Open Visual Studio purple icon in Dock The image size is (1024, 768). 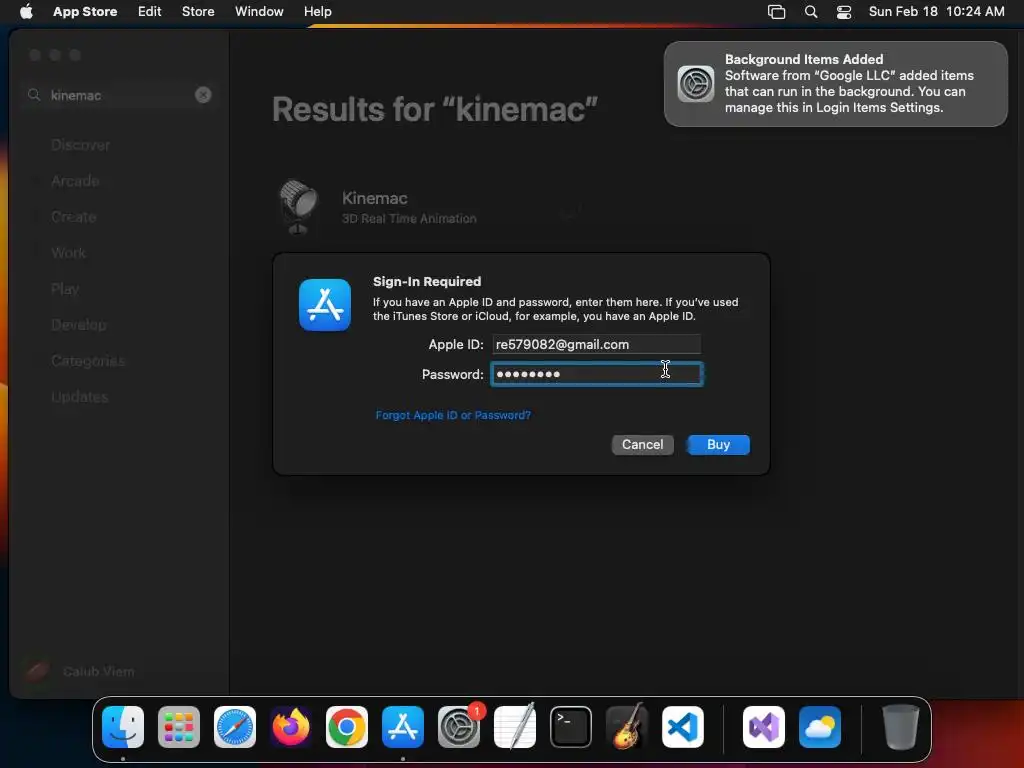click(x=764, y=727)
